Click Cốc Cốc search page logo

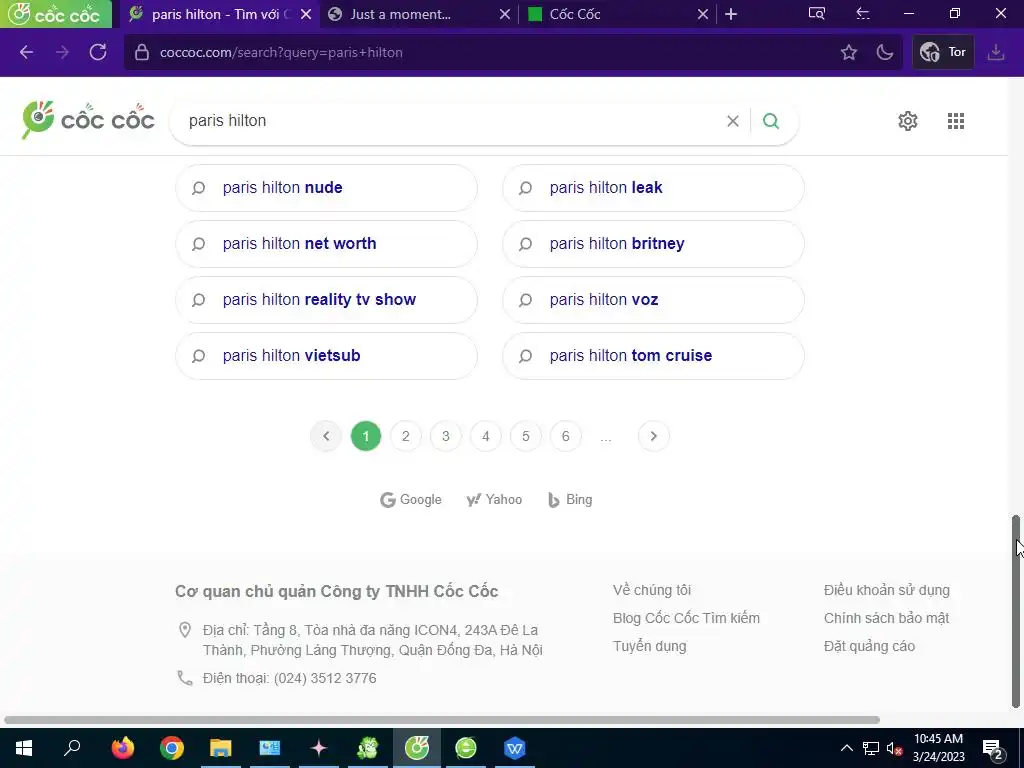88,120
